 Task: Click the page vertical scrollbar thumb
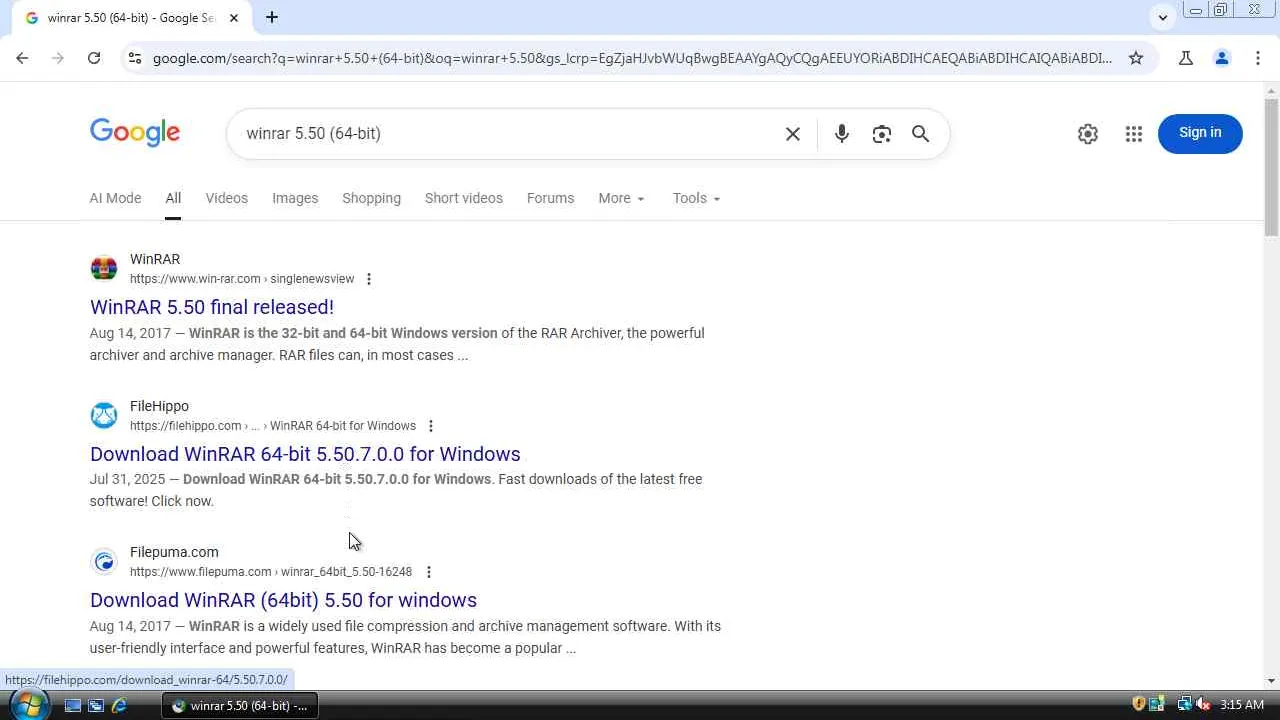pos(1271,168)
